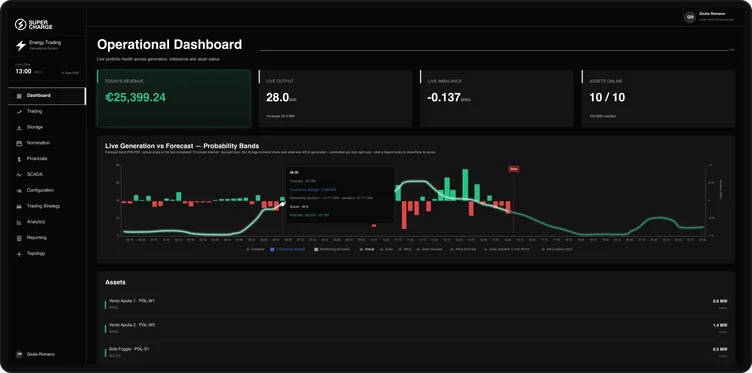Click the -0.137 imbalance value

pyautogui.click(x=443, y=98)
